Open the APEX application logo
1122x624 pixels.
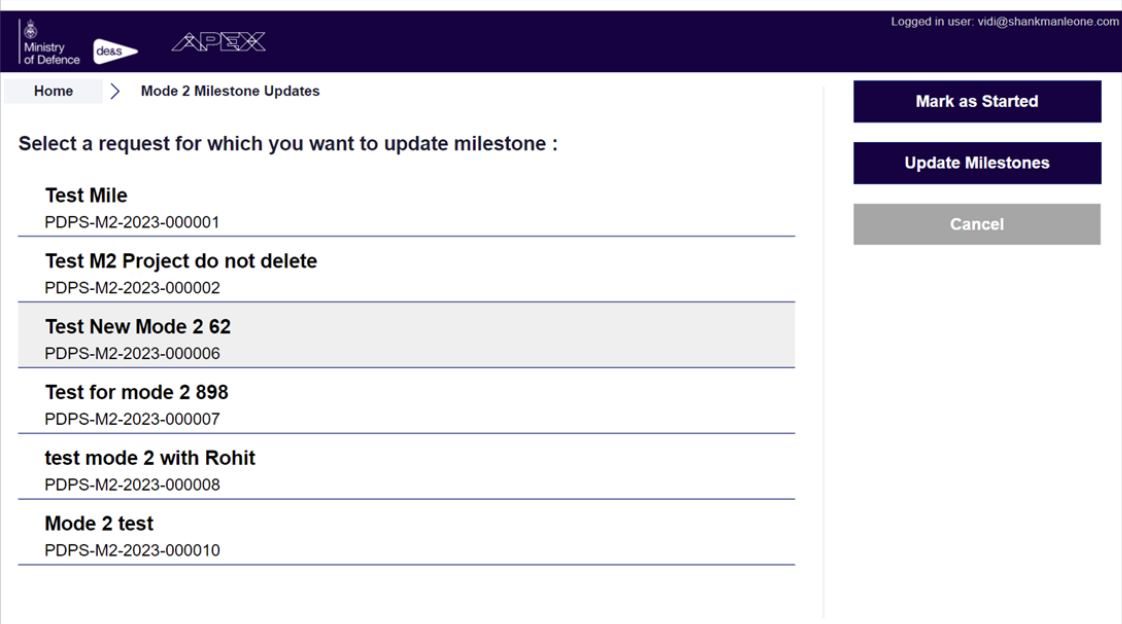pos(220,42)
